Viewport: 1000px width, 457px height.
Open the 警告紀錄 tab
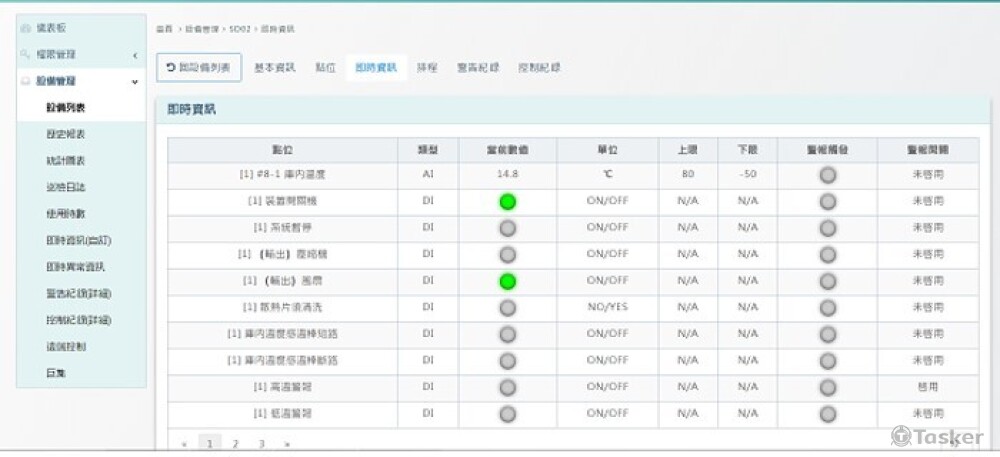pyautogui.click(x=478, y=68)
